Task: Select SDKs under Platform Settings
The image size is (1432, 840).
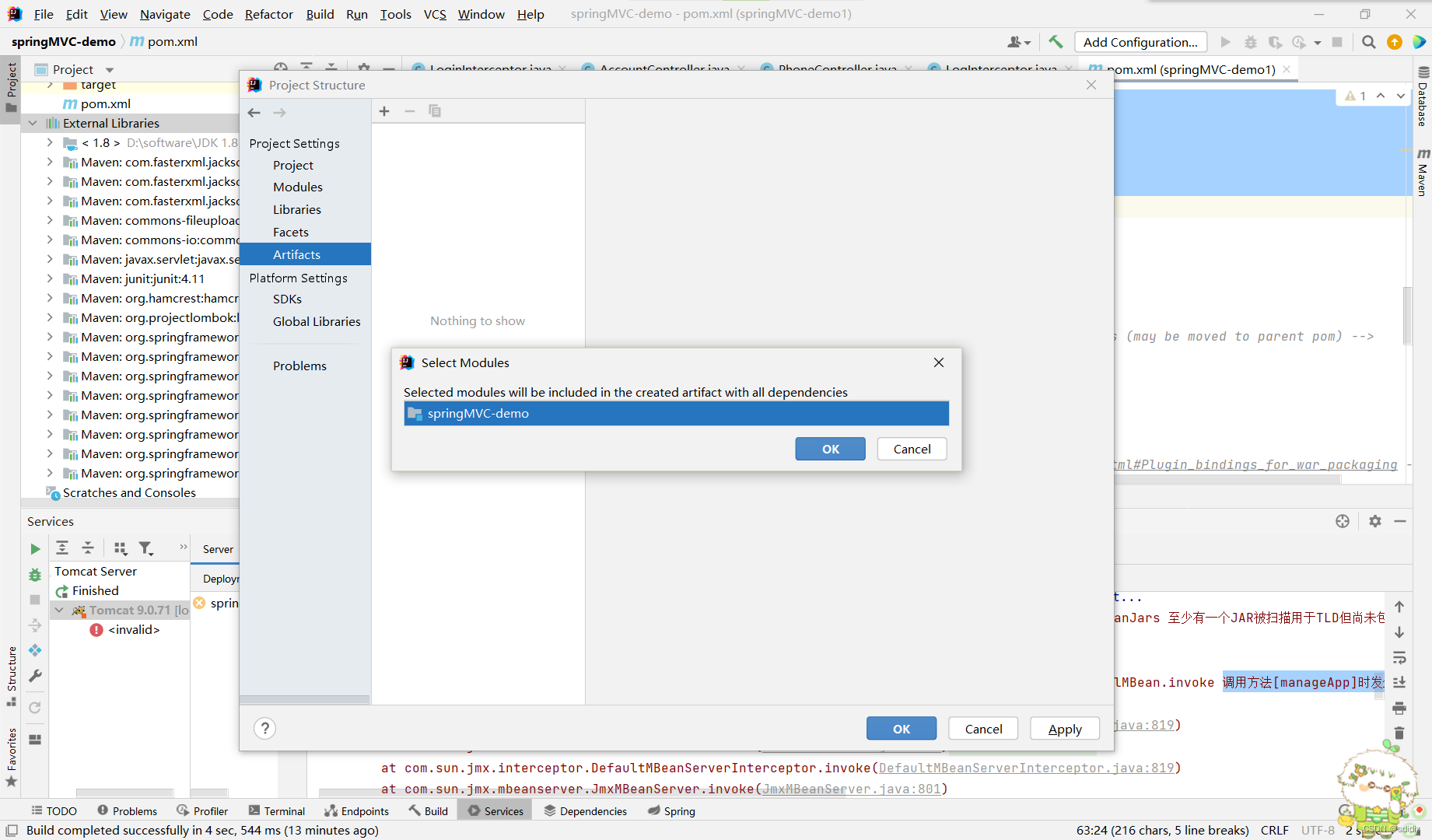Action: tap(287, 299)
